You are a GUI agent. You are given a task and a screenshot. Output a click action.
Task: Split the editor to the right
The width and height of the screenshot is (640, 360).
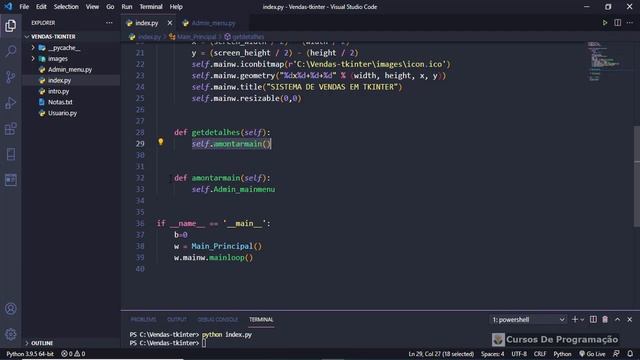[618, 23]
